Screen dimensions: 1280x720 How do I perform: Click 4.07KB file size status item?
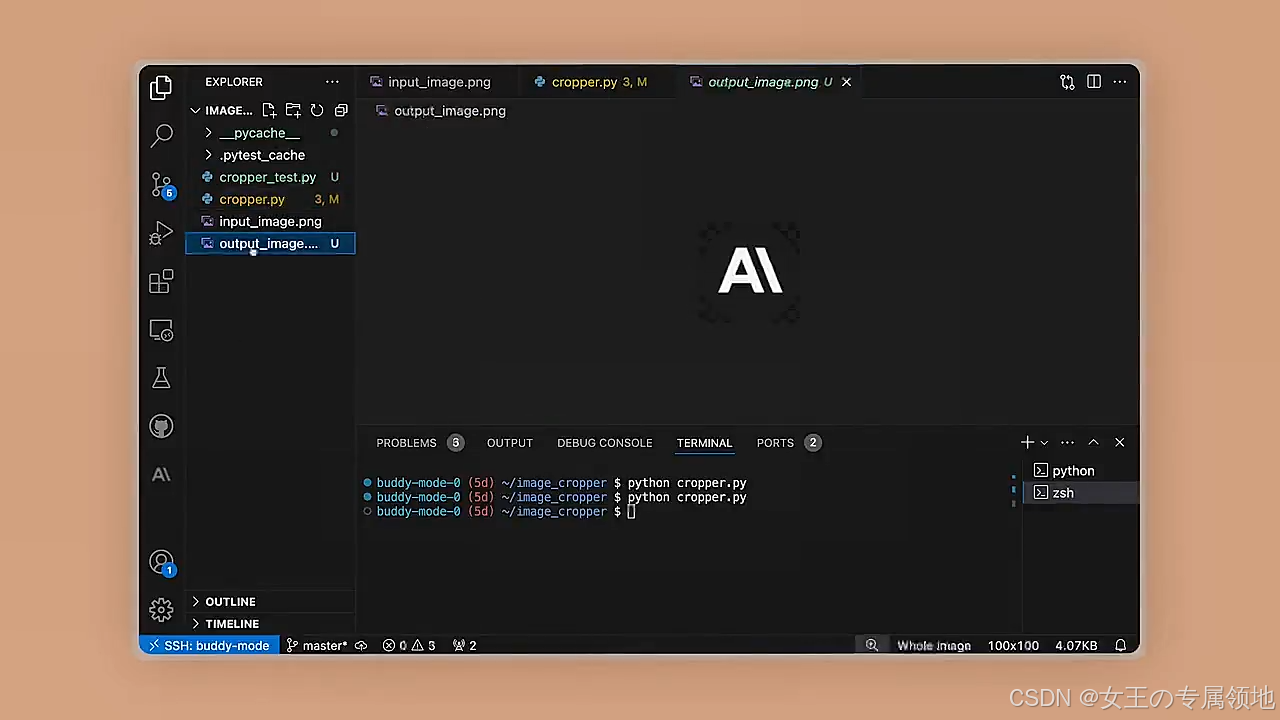[1076, 646]
